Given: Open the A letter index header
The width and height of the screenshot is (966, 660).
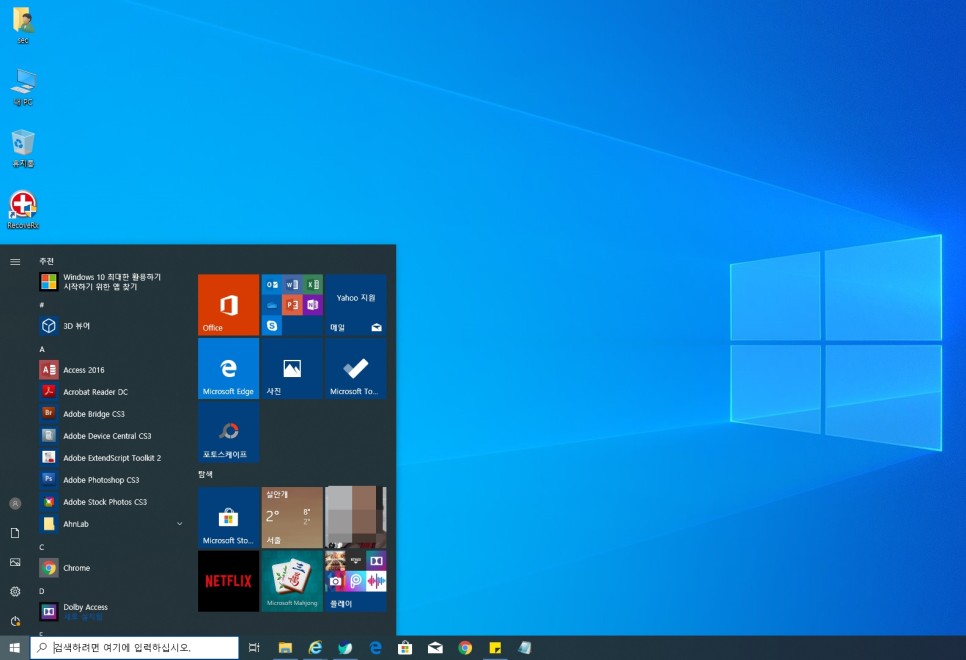Looking at the screenshot, I should (x=42, y=349).
